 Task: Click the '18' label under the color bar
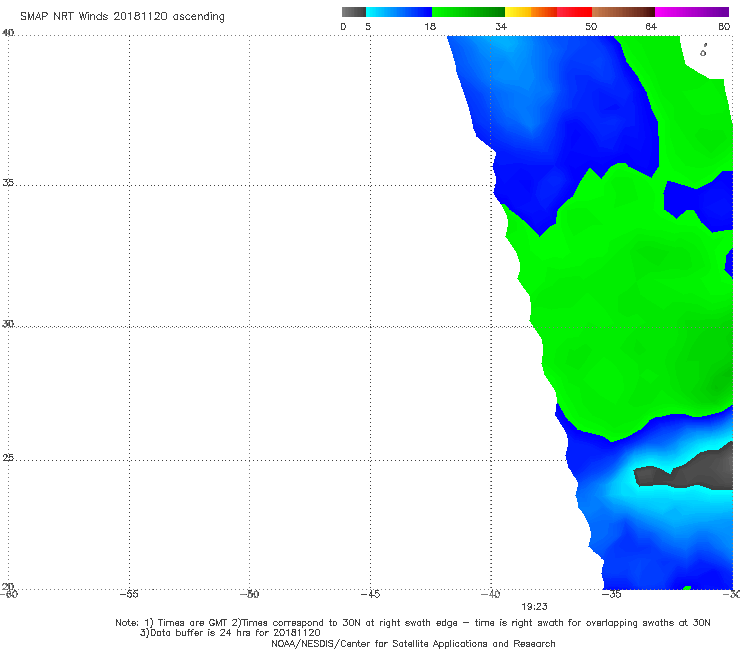tap(429, 26)
